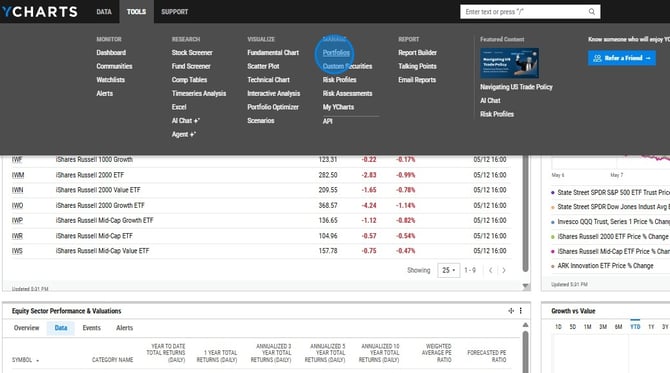Image resolution: width=670 pixels, height=373 pixels.
Task: Open Dashboard under Monitor
Action: point(111,53)
